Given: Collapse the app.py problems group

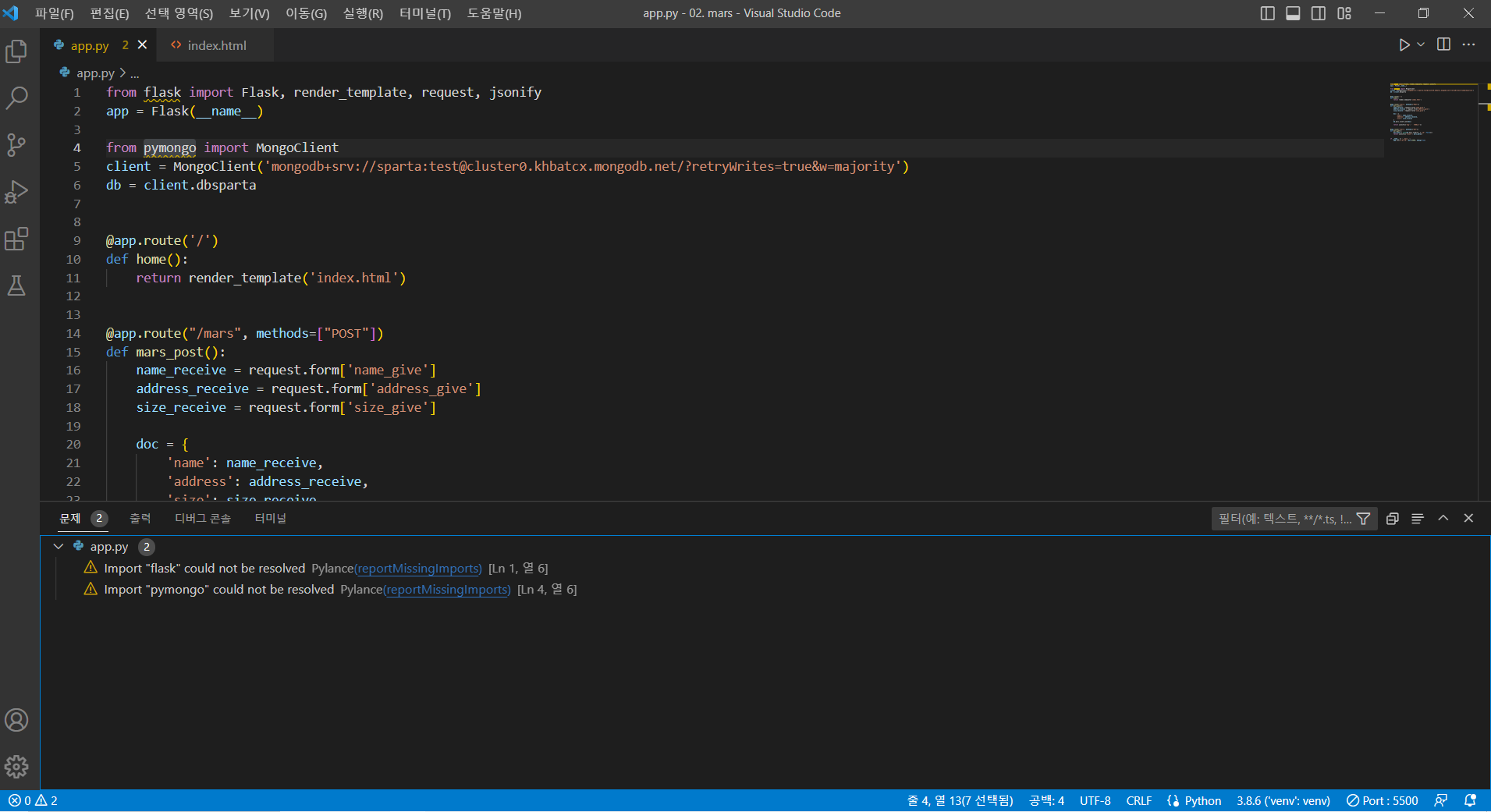Looking at the screenshot, I should click(x=59, y=547).
